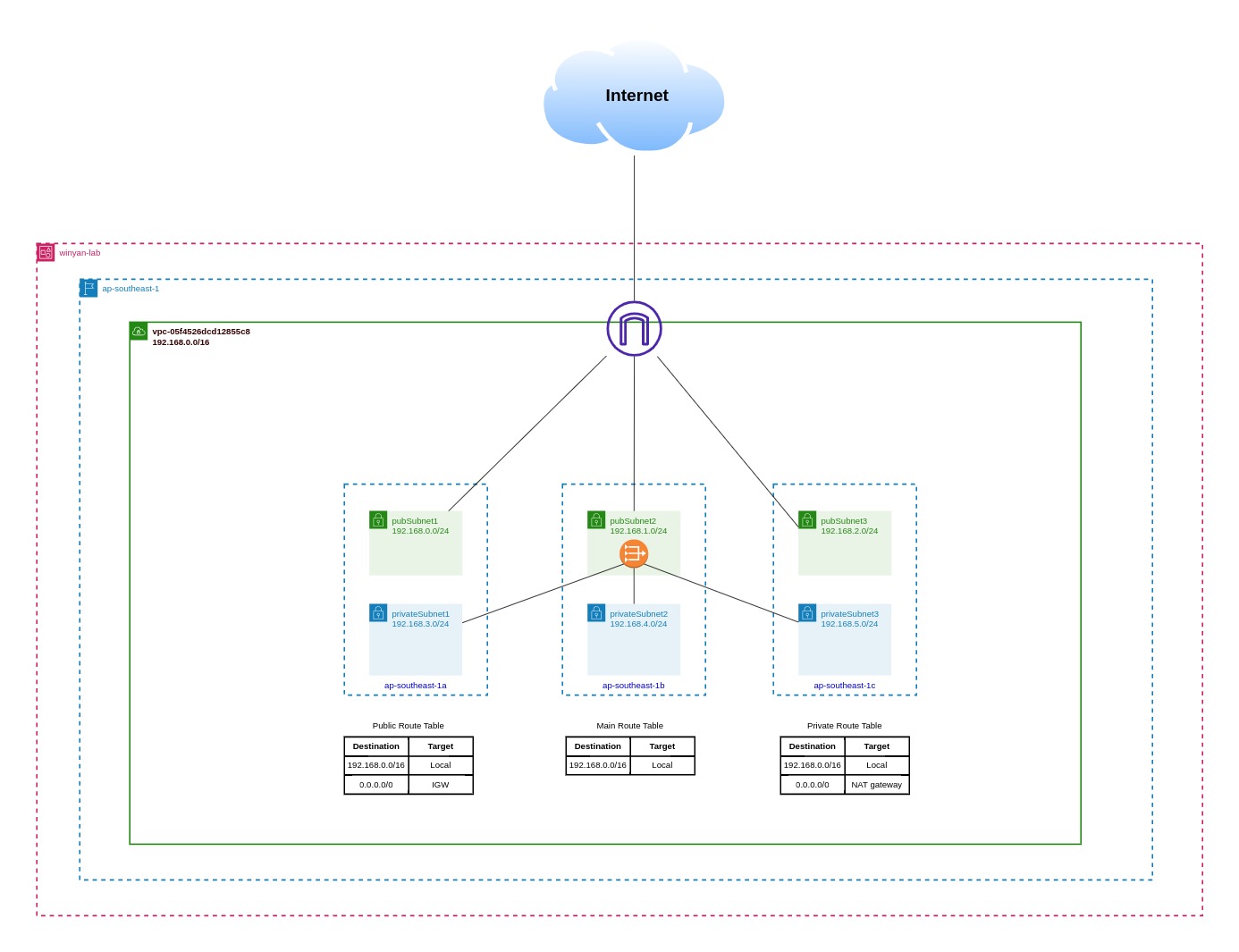The height and width of the screenshot is (952, 1239).
Task: Click the ap-southeast-1b zone label
Action: click(634, 686)
